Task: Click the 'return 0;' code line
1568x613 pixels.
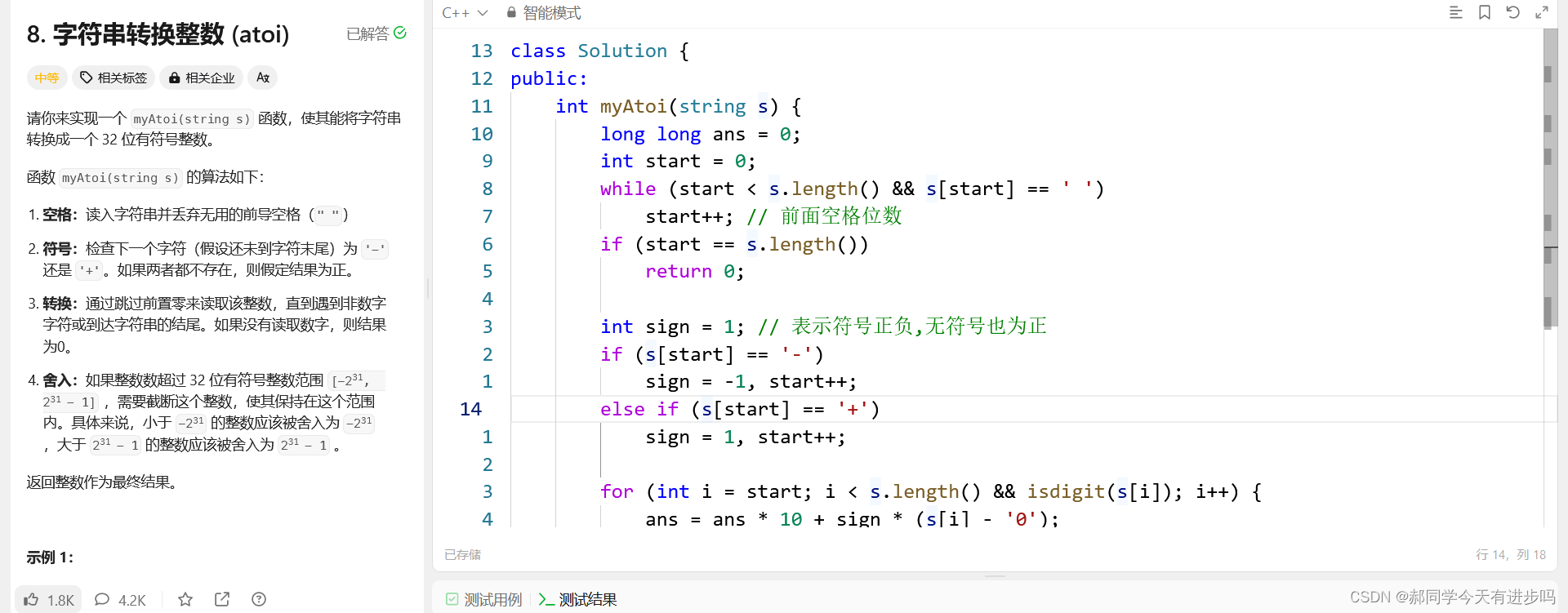Action: [x=695, y=271]
